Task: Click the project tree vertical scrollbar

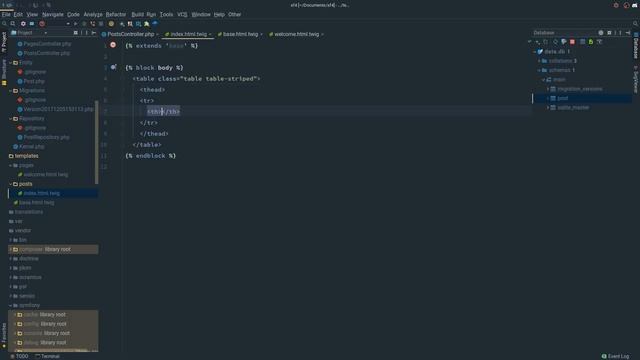Action: pos(97,142)
